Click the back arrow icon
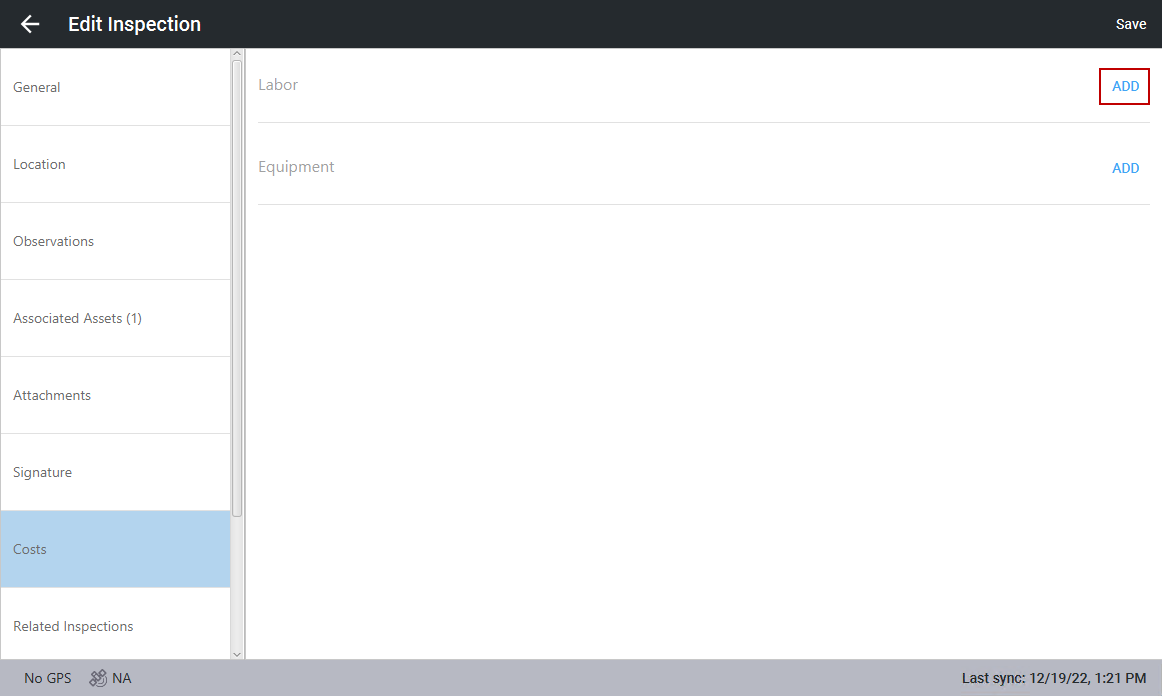The width and height of the screenshot is (1162, 696). pos(30,24)
